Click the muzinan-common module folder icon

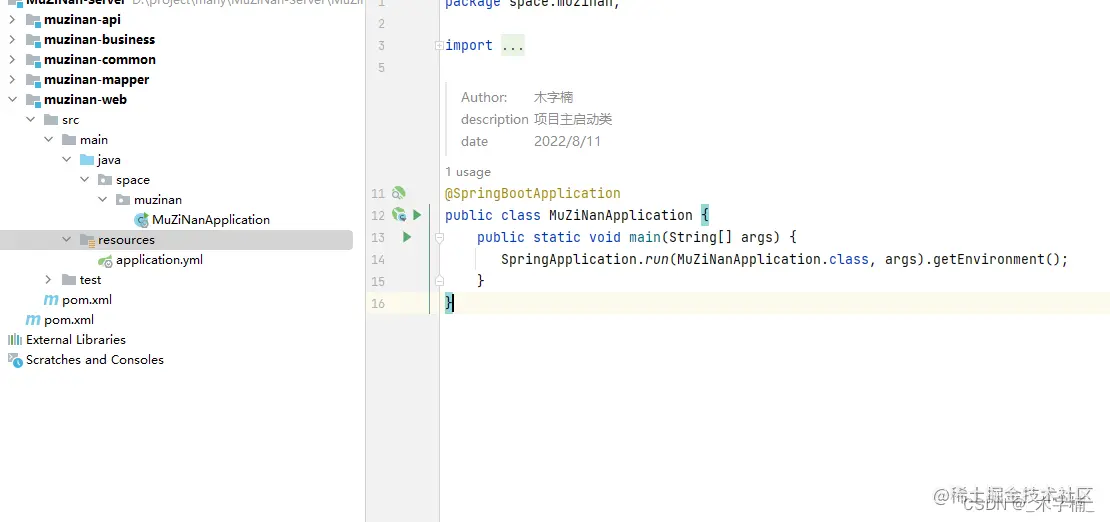[33, 59]
